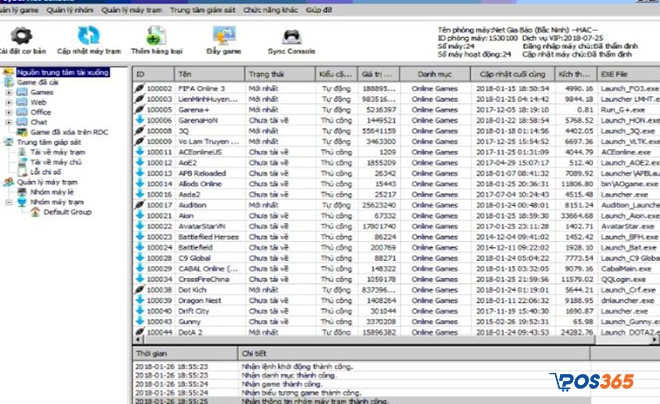Click the status icon beside FIFA Online 3
This screenshot has height=404, width=660.
[140, 89]
